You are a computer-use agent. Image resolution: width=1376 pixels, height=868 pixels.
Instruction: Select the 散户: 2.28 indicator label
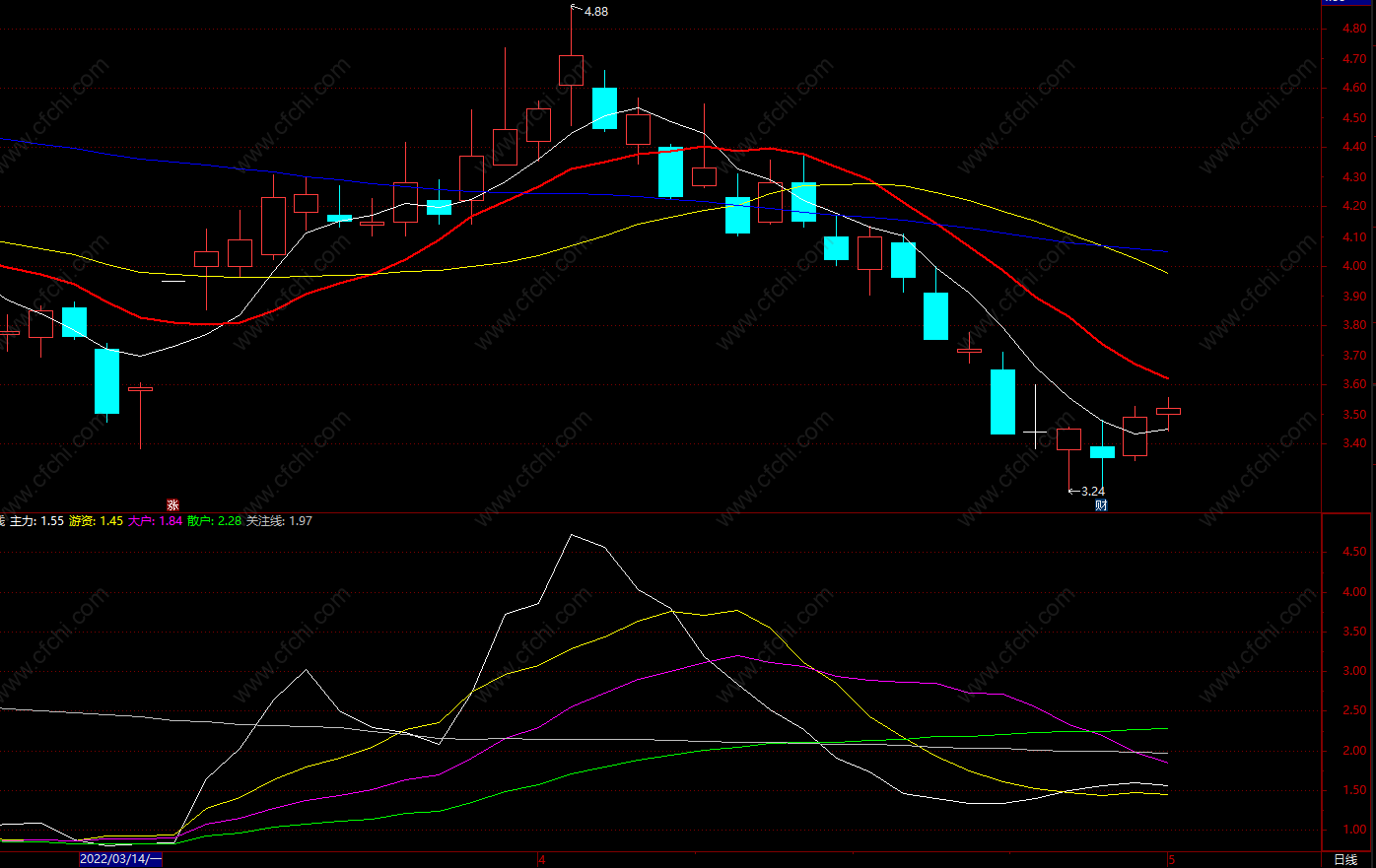coord(214,521)
